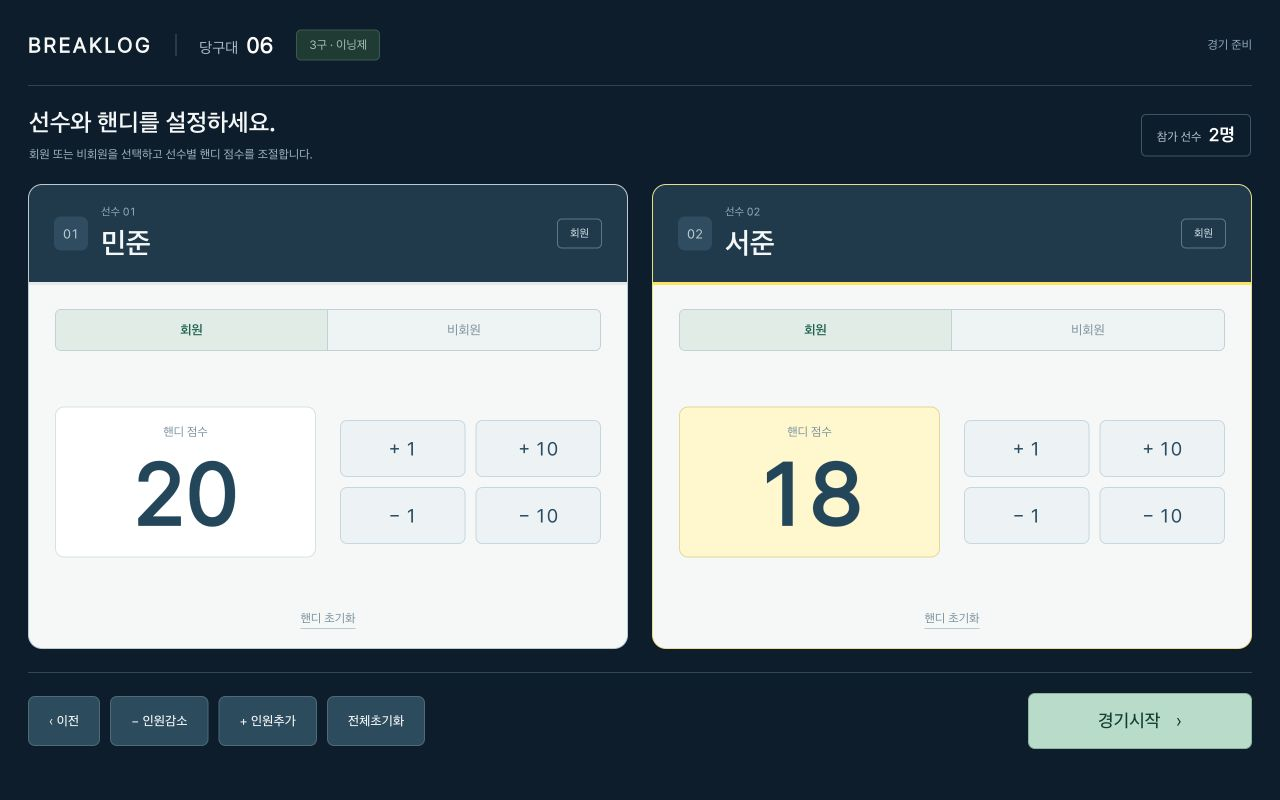Reset everything with 전체초기화
The height and width of the screenshot is (800, 1280).
coord(376,721)
